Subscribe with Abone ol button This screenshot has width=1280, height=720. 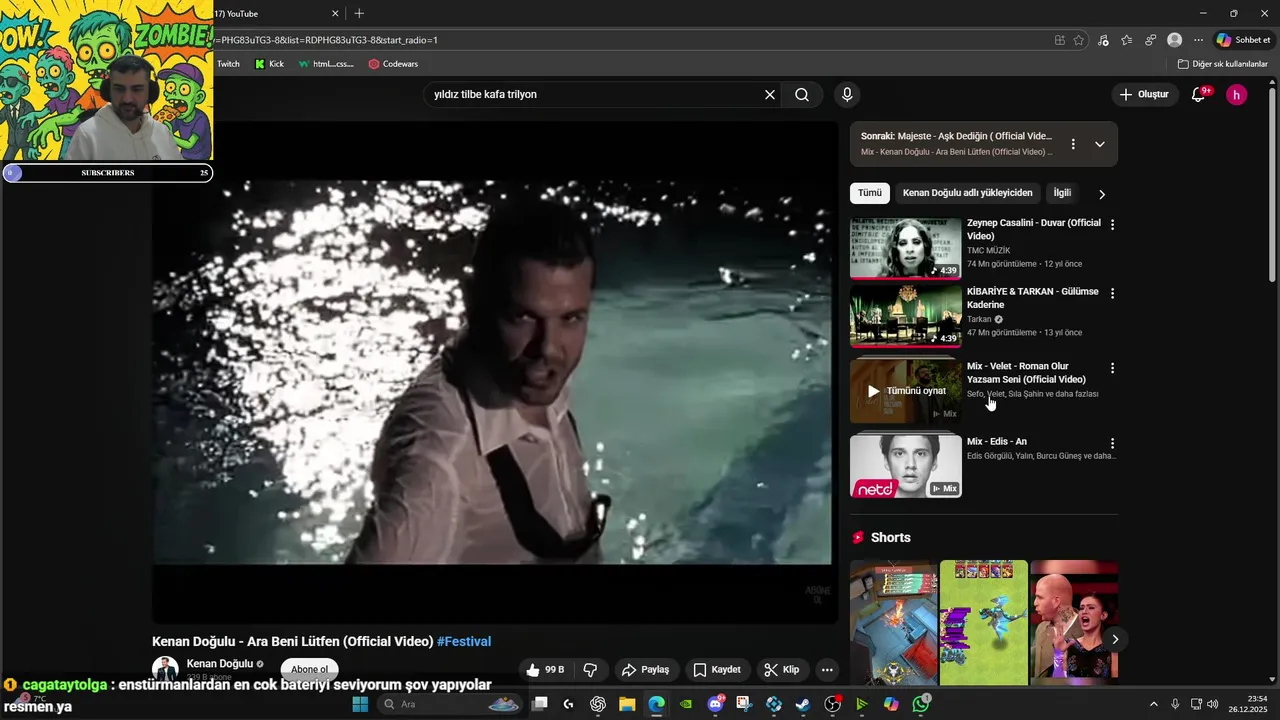click(309, 670)
